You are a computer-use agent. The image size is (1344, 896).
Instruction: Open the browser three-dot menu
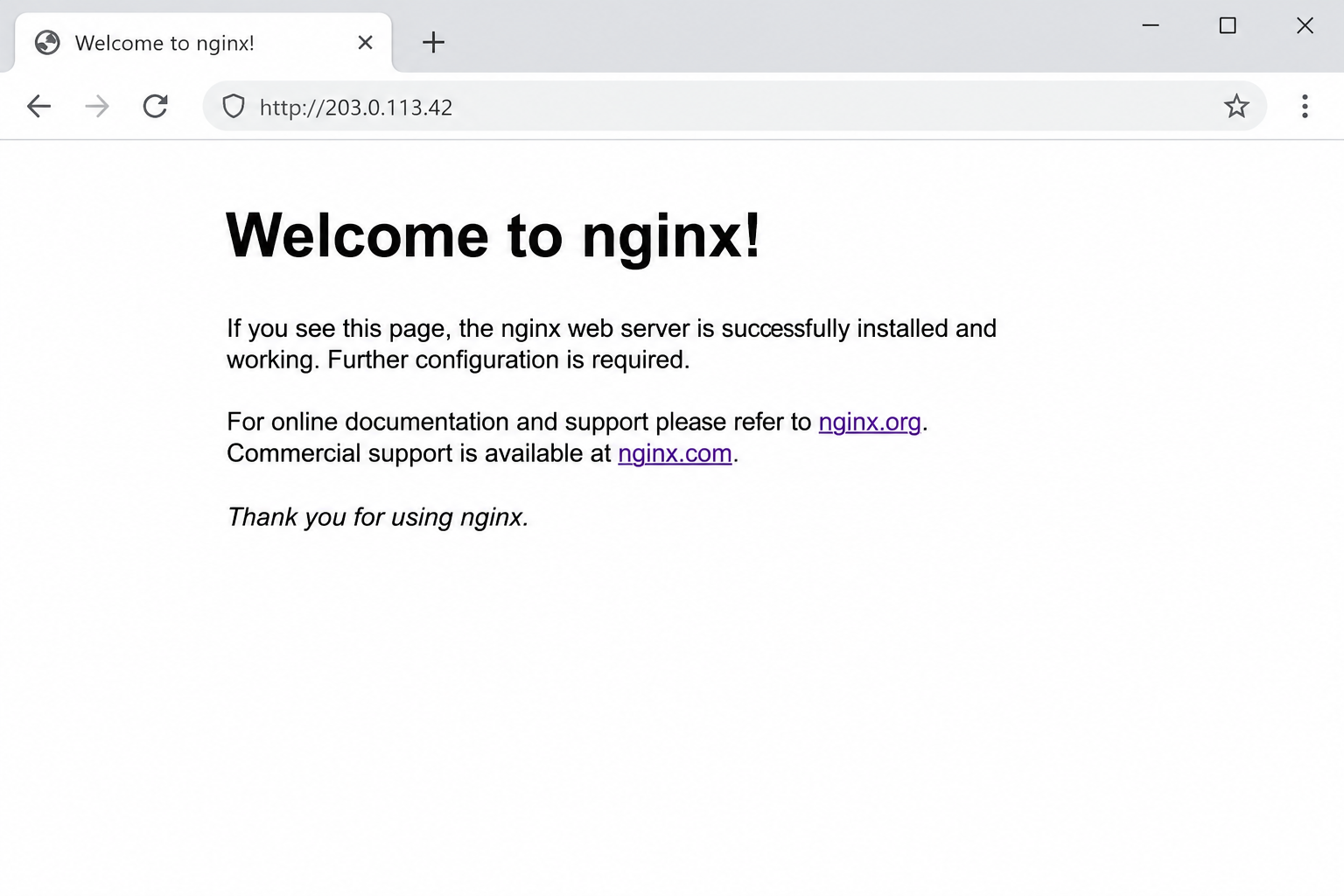(1305, 107)
